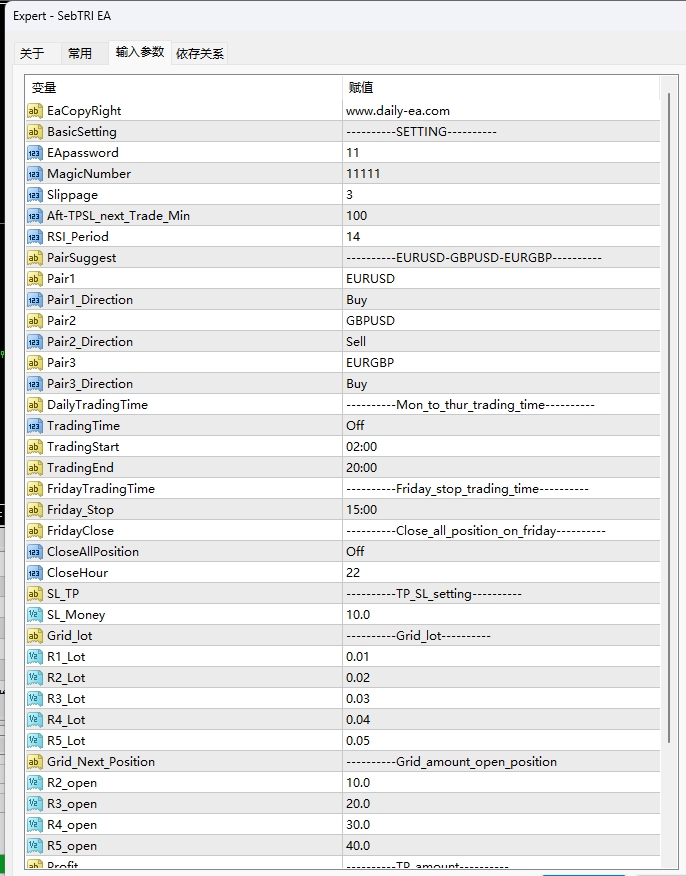
Task: Edit the TradingStart 02:00 value field
Action: click(x=362, y=447)
